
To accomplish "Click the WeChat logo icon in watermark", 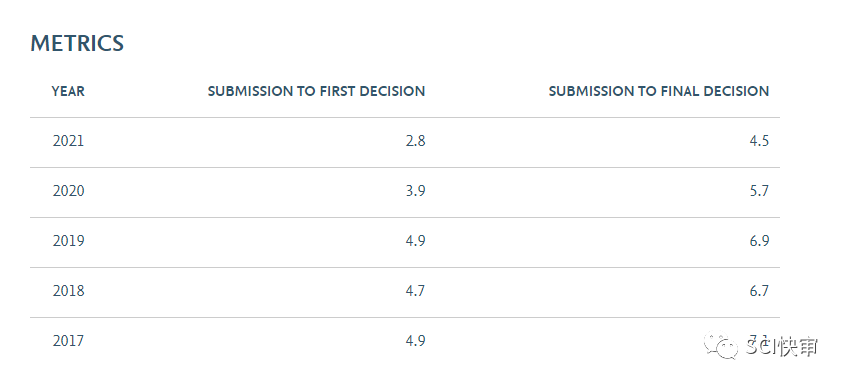I will tap(720, 346).
